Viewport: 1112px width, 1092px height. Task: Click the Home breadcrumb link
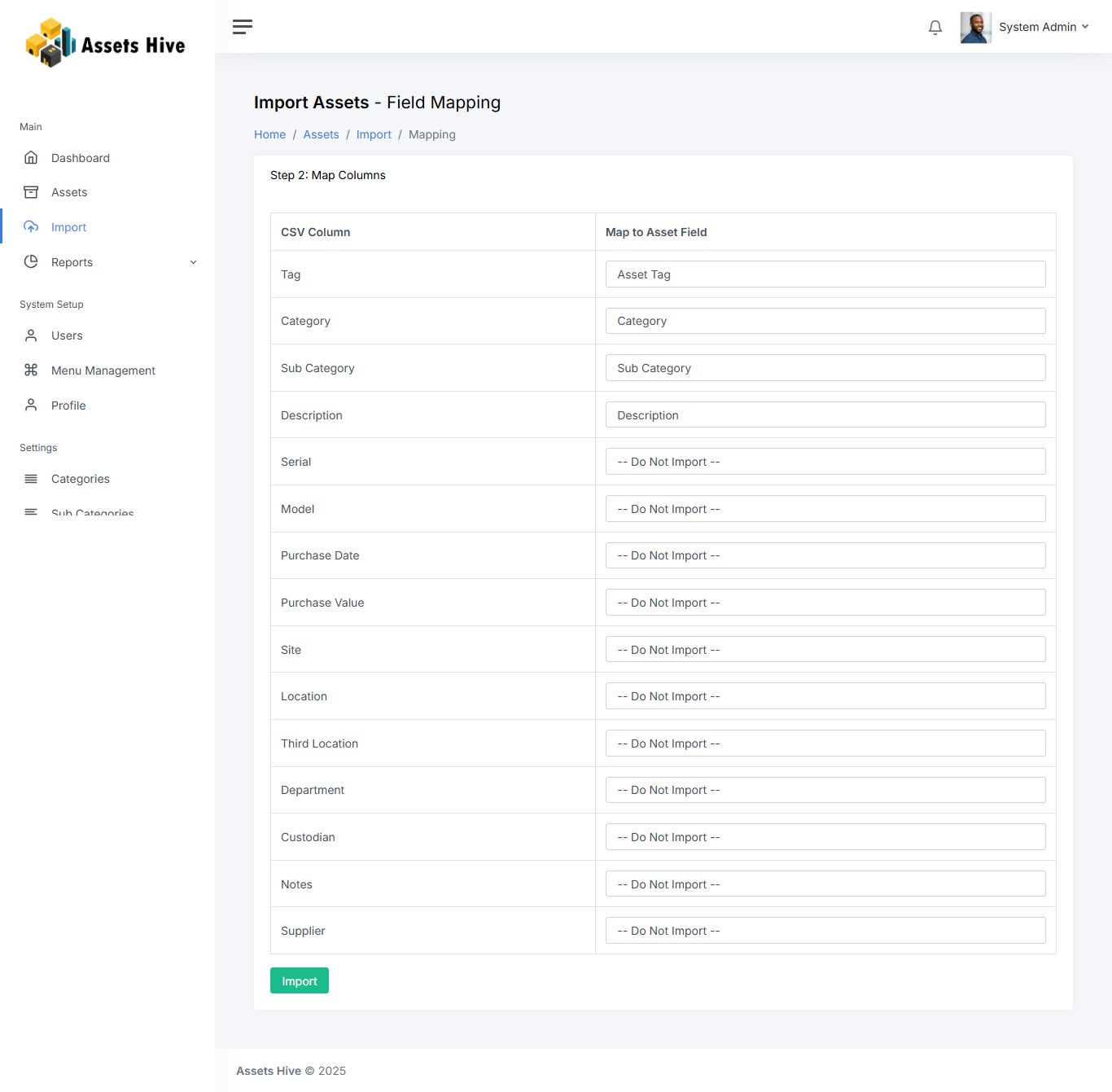(269, 134)
